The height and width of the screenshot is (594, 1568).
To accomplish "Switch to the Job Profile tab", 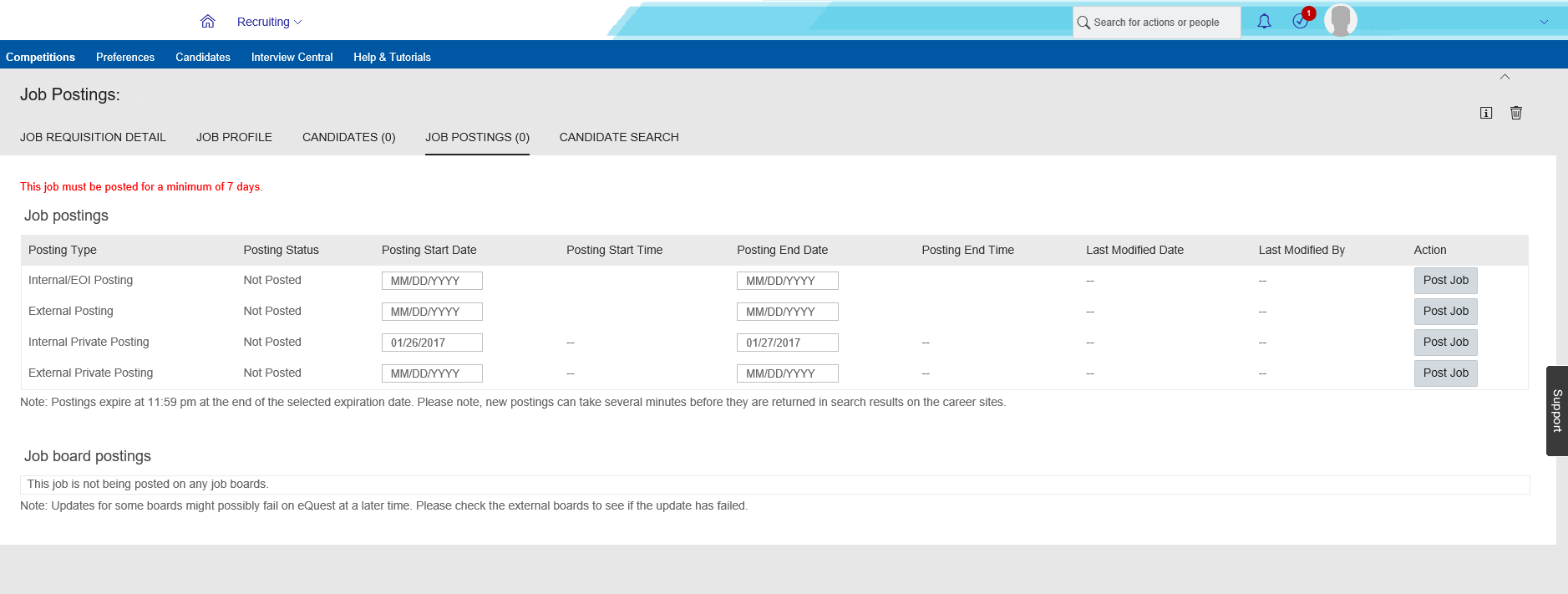I will coord(234,137).
